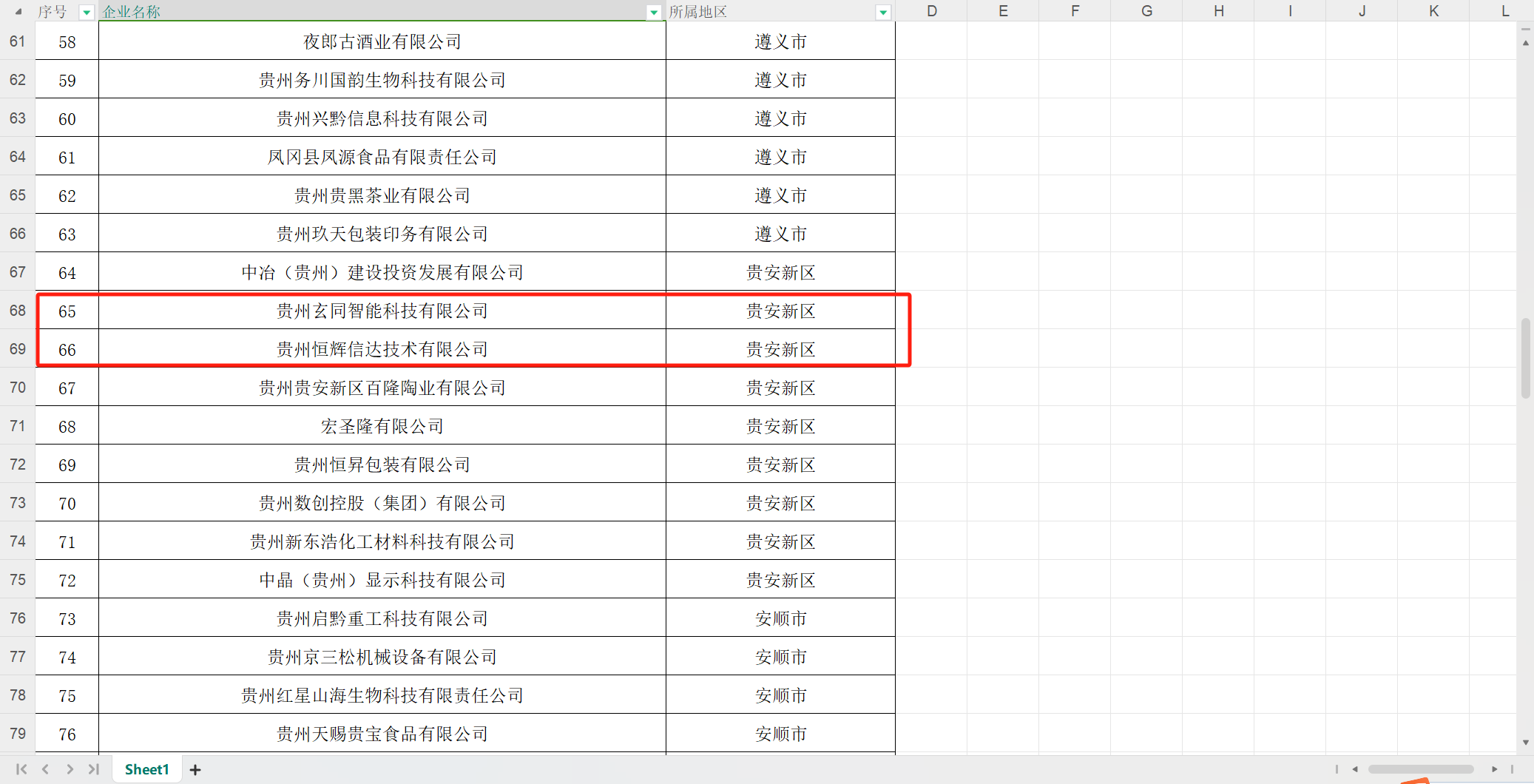
Task: Click the next sheet arrow
Action: (70, 769)
